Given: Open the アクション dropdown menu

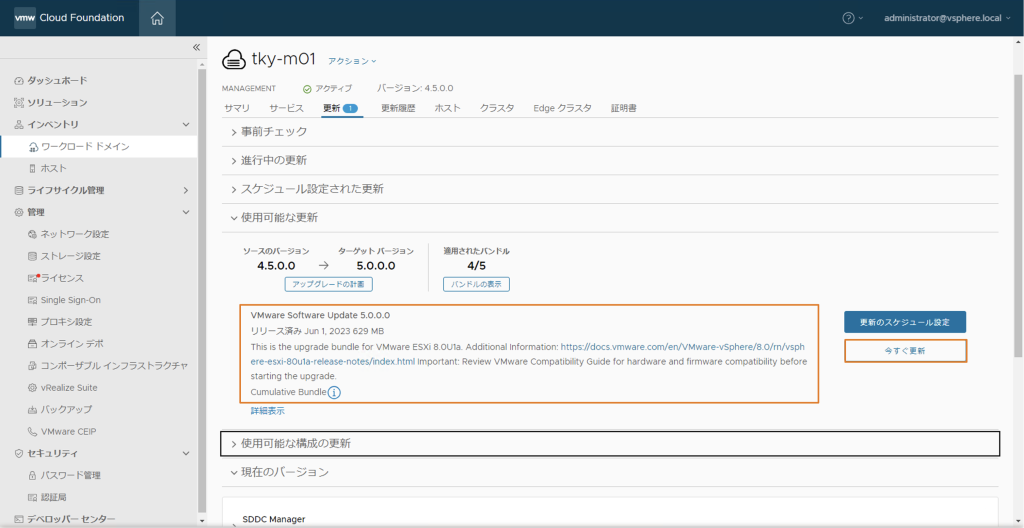Looking at the screenshot, I should click(x=352, y=61).
